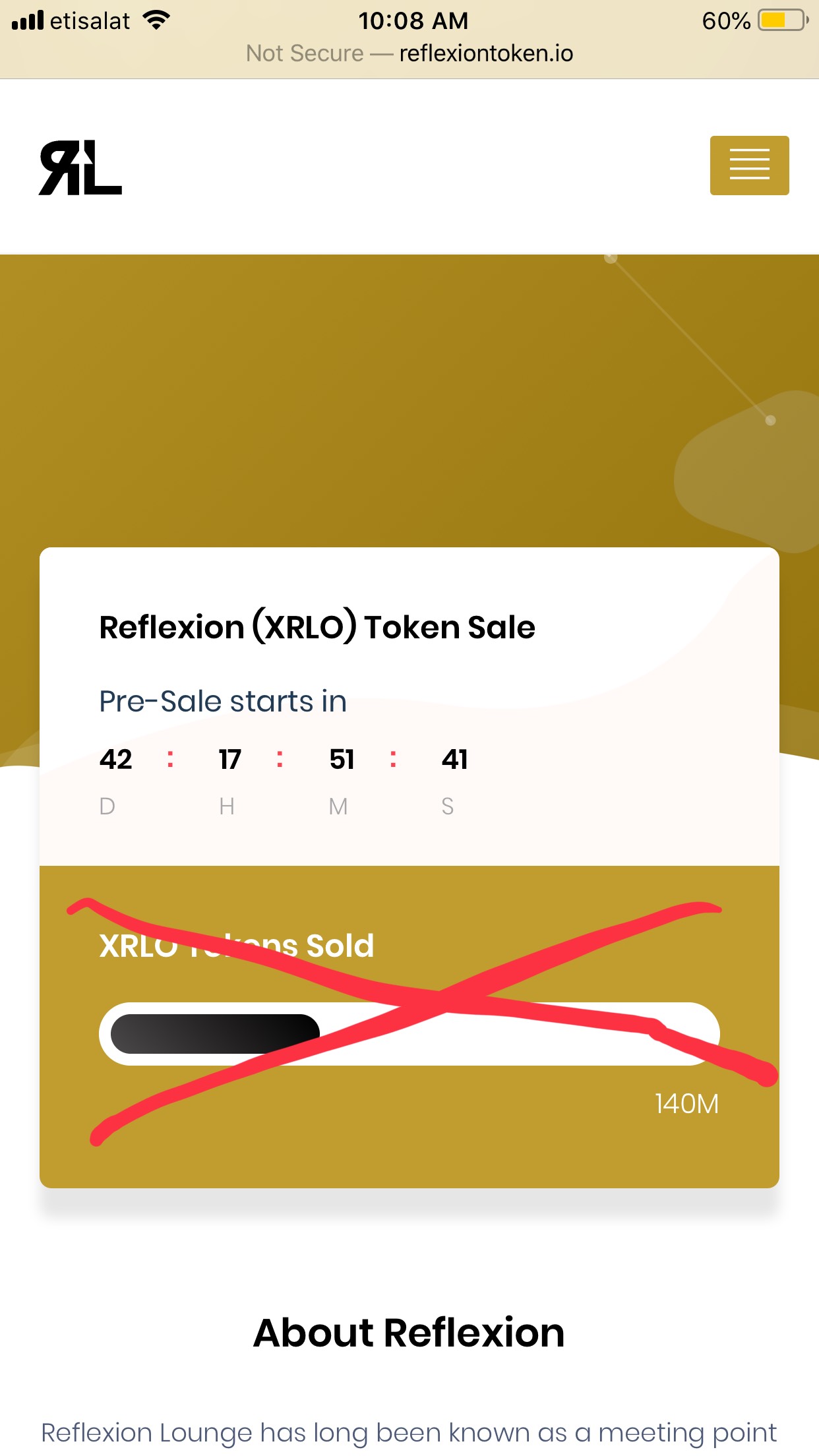Screen dimensions: 819x1456
Task: Tap the 'Reflexion (XRLO) Token Sale' heading
Action: pos(317,627)
